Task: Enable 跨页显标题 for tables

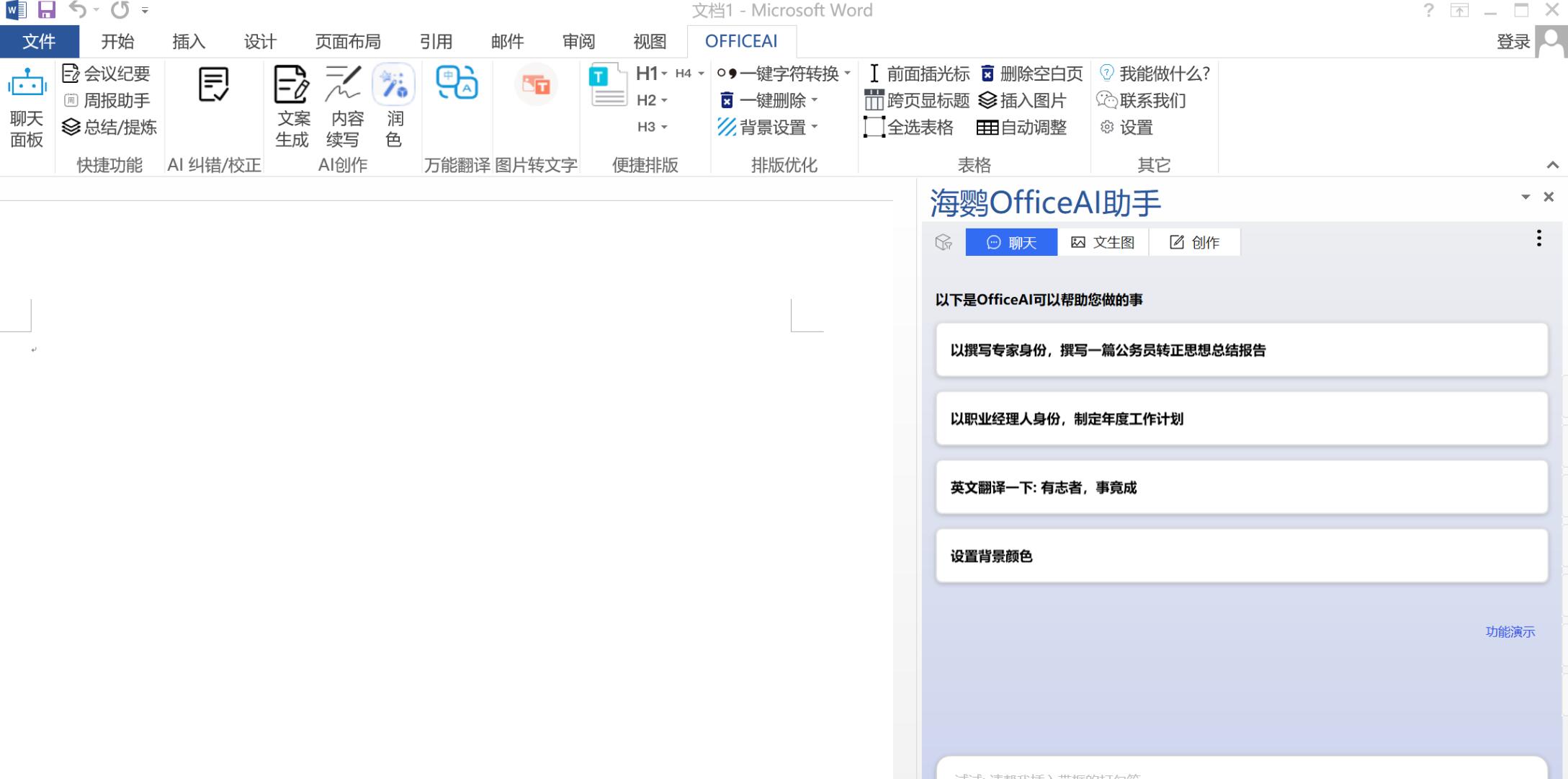Action: (917, 100)
